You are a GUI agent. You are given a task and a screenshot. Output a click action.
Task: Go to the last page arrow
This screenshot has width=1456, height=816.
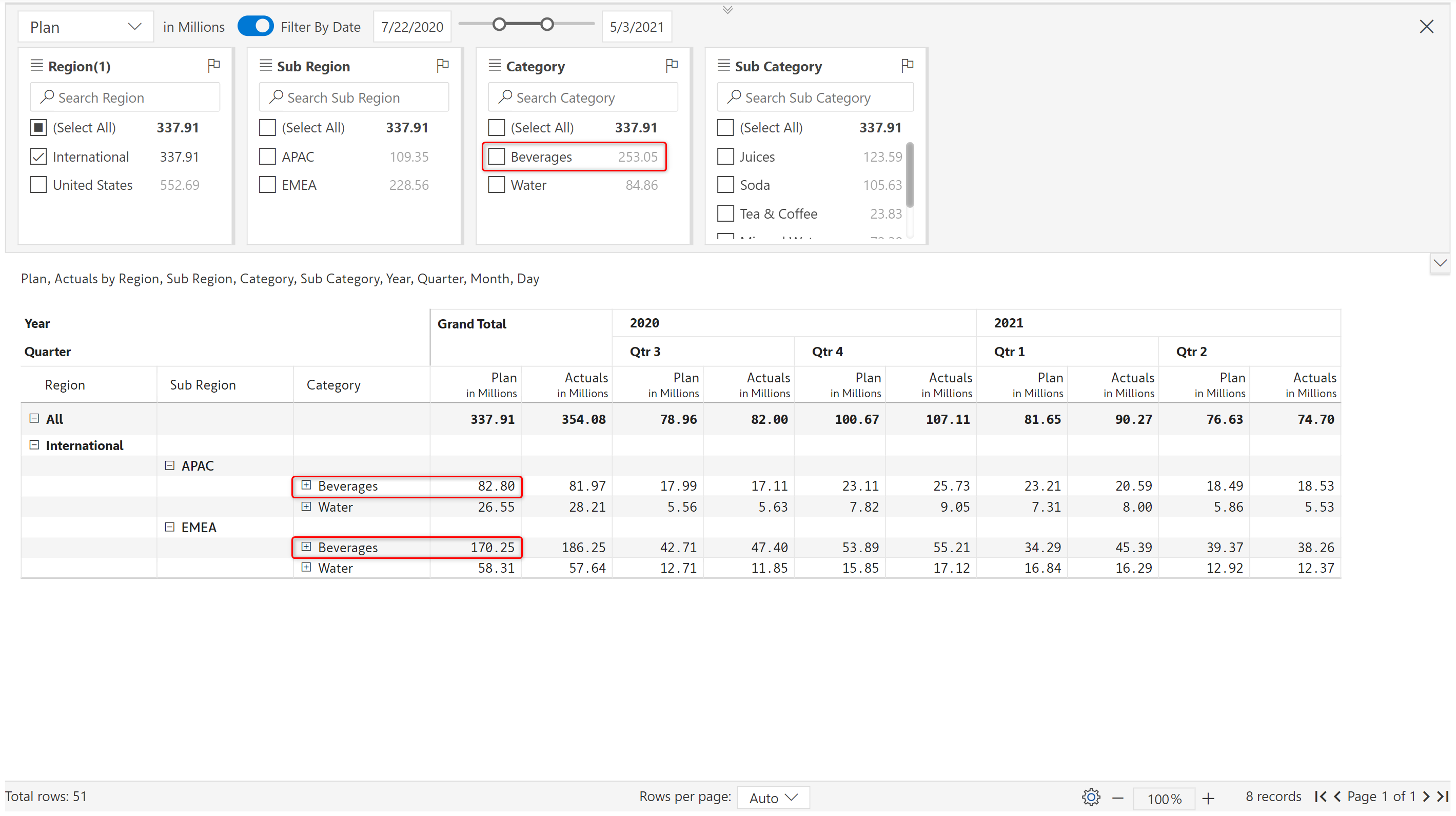click(x=1443, y=797)
